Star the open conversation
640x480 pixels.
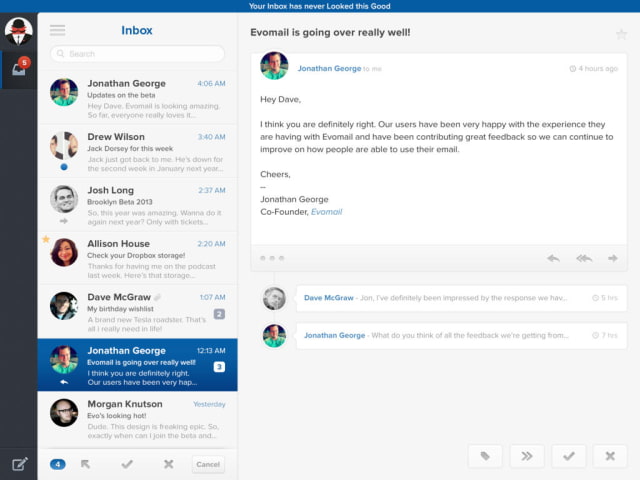621,34
